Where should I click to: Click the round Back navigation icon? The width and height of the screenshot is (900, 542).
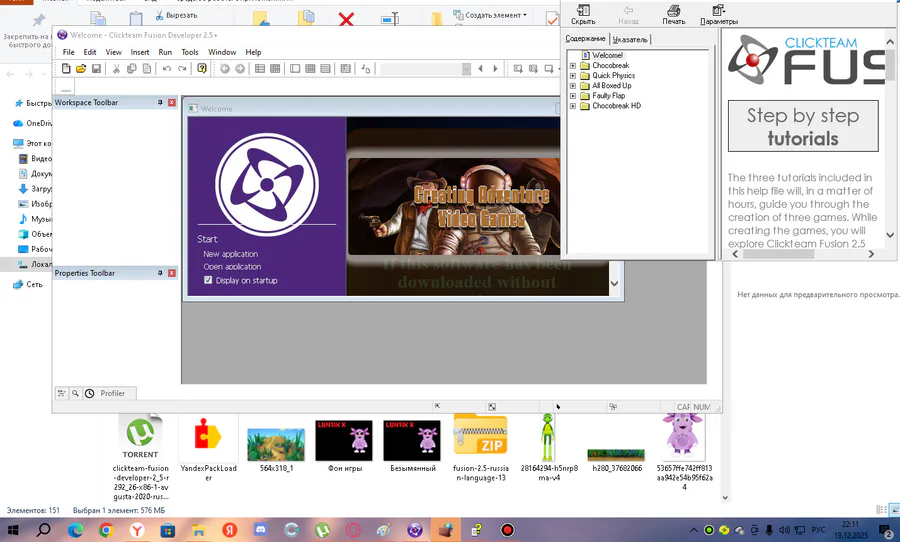click(224, 69)
